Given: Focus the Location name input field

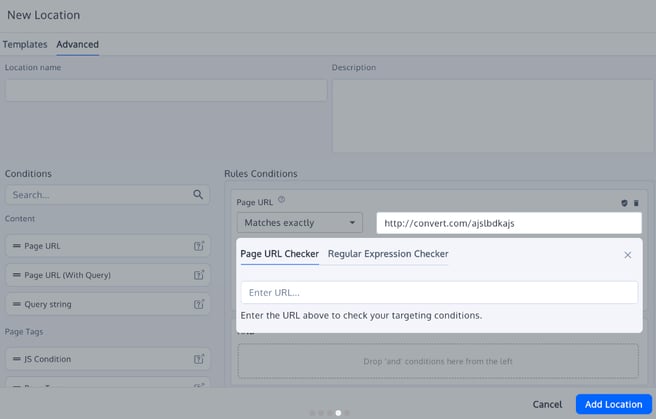Looking at the screenshot, I should coord(166,90).
